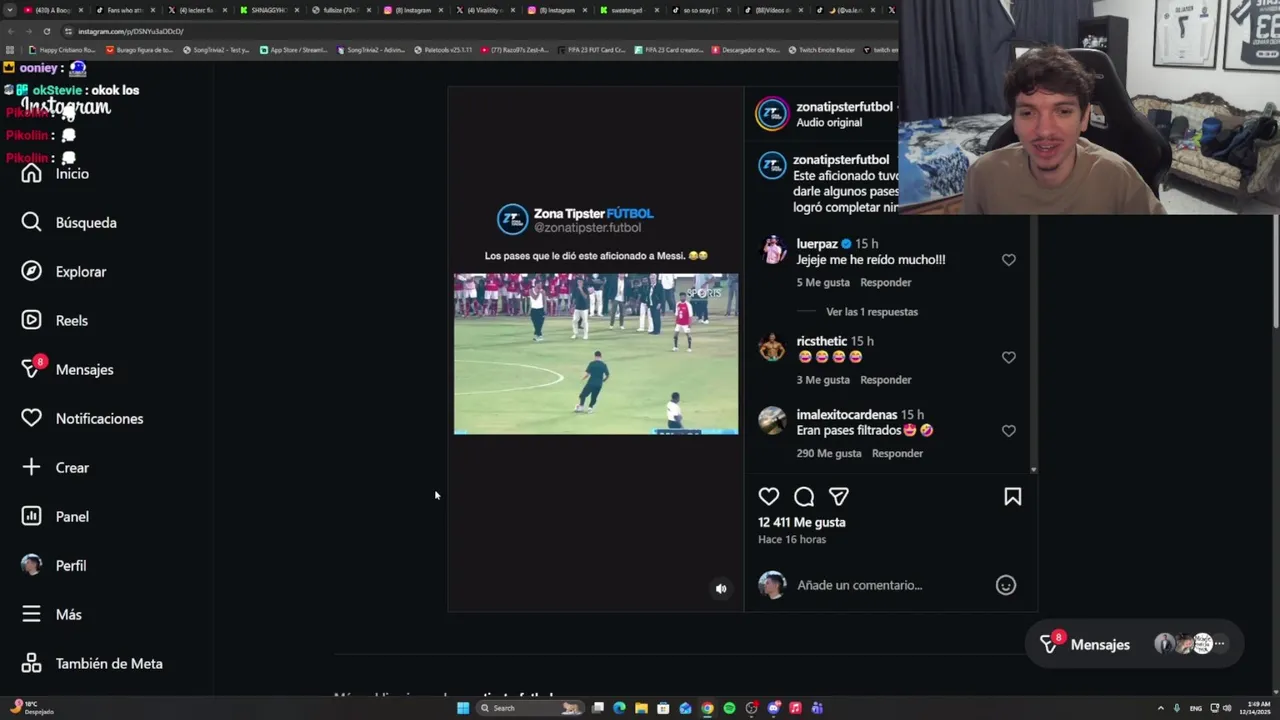Share the post with the send icon
Image resolution: width=1280 pixels, height=720 pixels.
[x=839, y=497]
